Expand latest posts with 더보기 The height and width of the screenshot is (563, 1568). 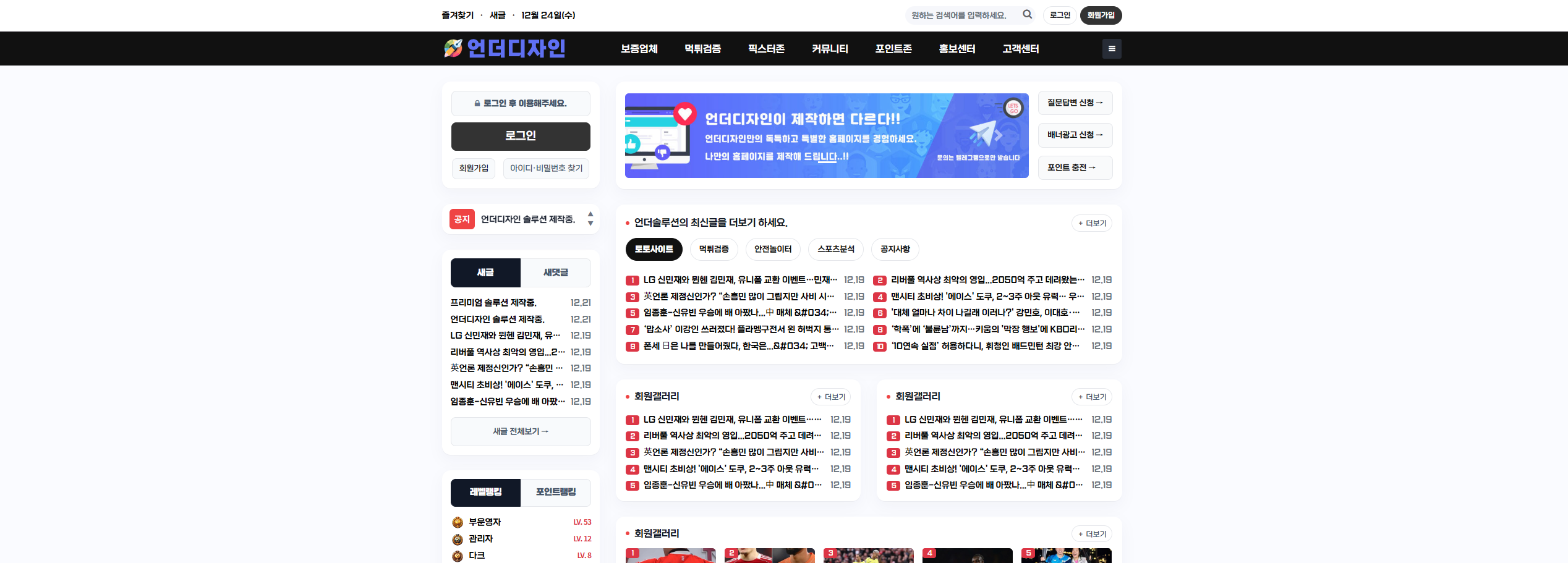click(1091, 223)
